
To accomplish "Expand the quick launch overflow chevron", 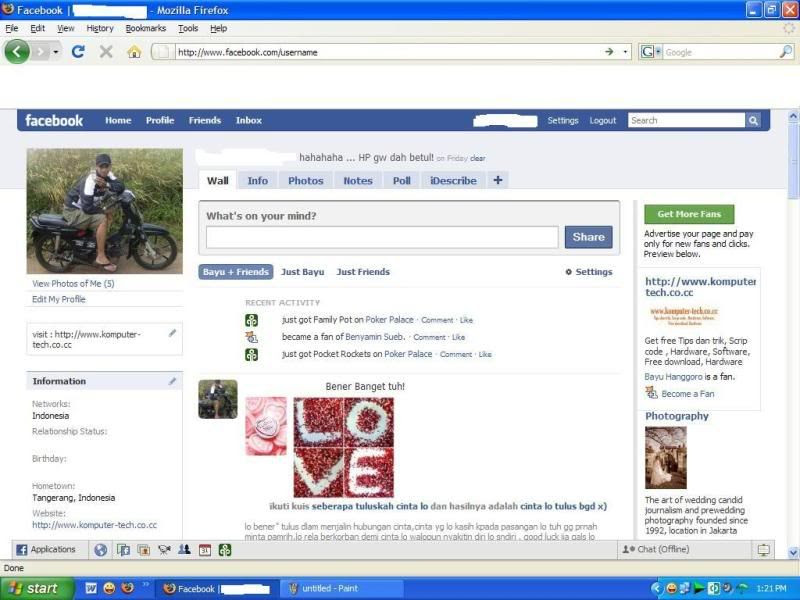I will pyautogui.click(x=145, y=584).
